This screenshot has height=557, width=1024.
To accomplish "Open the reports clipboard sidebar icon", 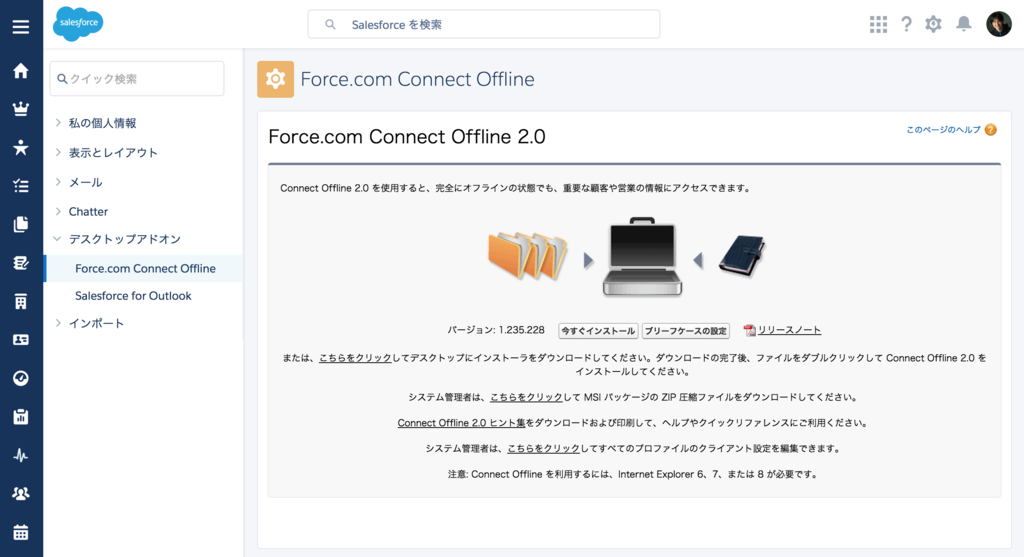I will pyautogui.click(x=21, y=417).
